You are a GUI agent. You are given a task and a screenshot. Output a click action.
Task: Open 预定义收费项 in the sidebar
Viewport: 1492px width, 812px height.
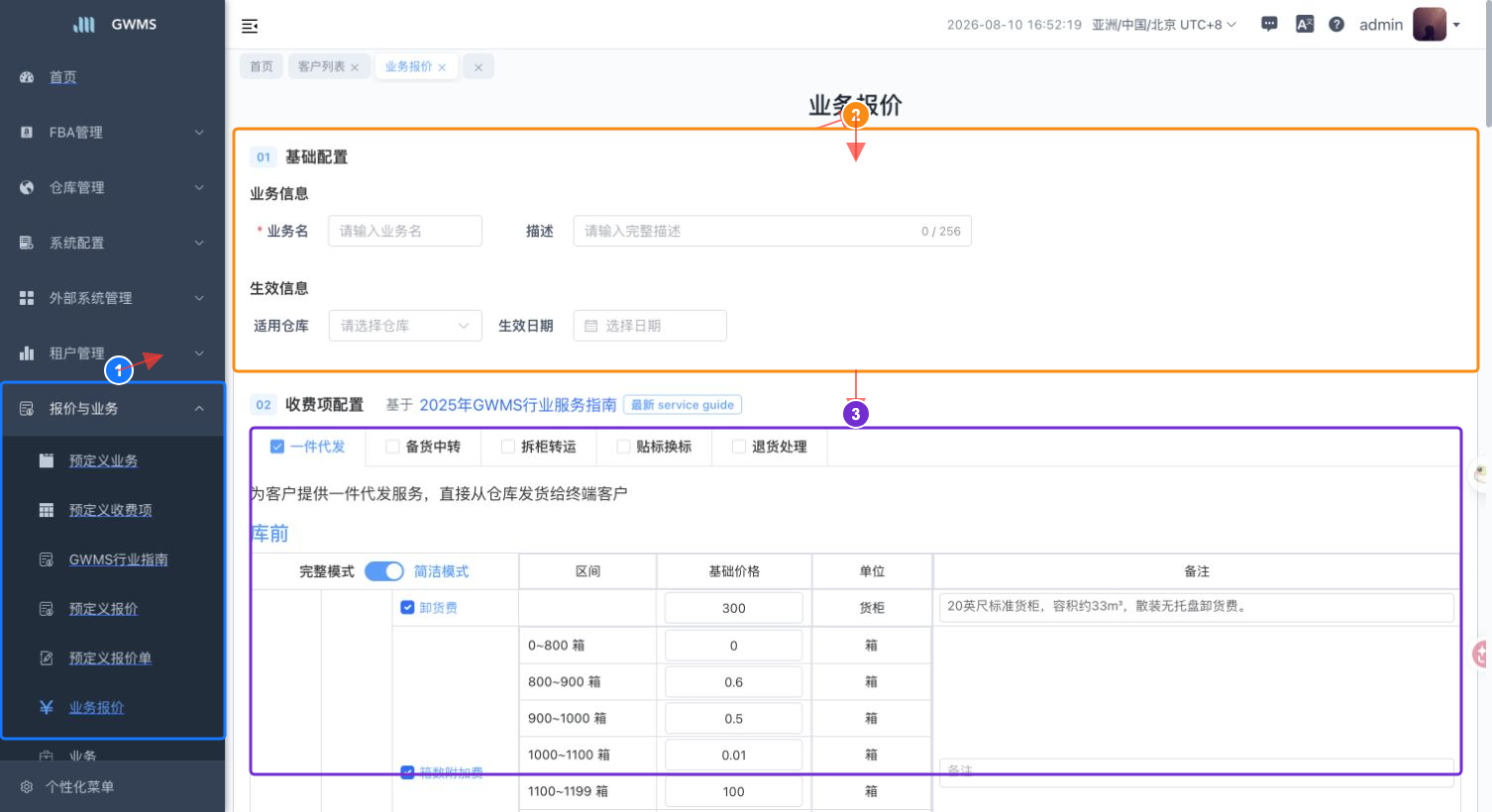coord(110,510)
